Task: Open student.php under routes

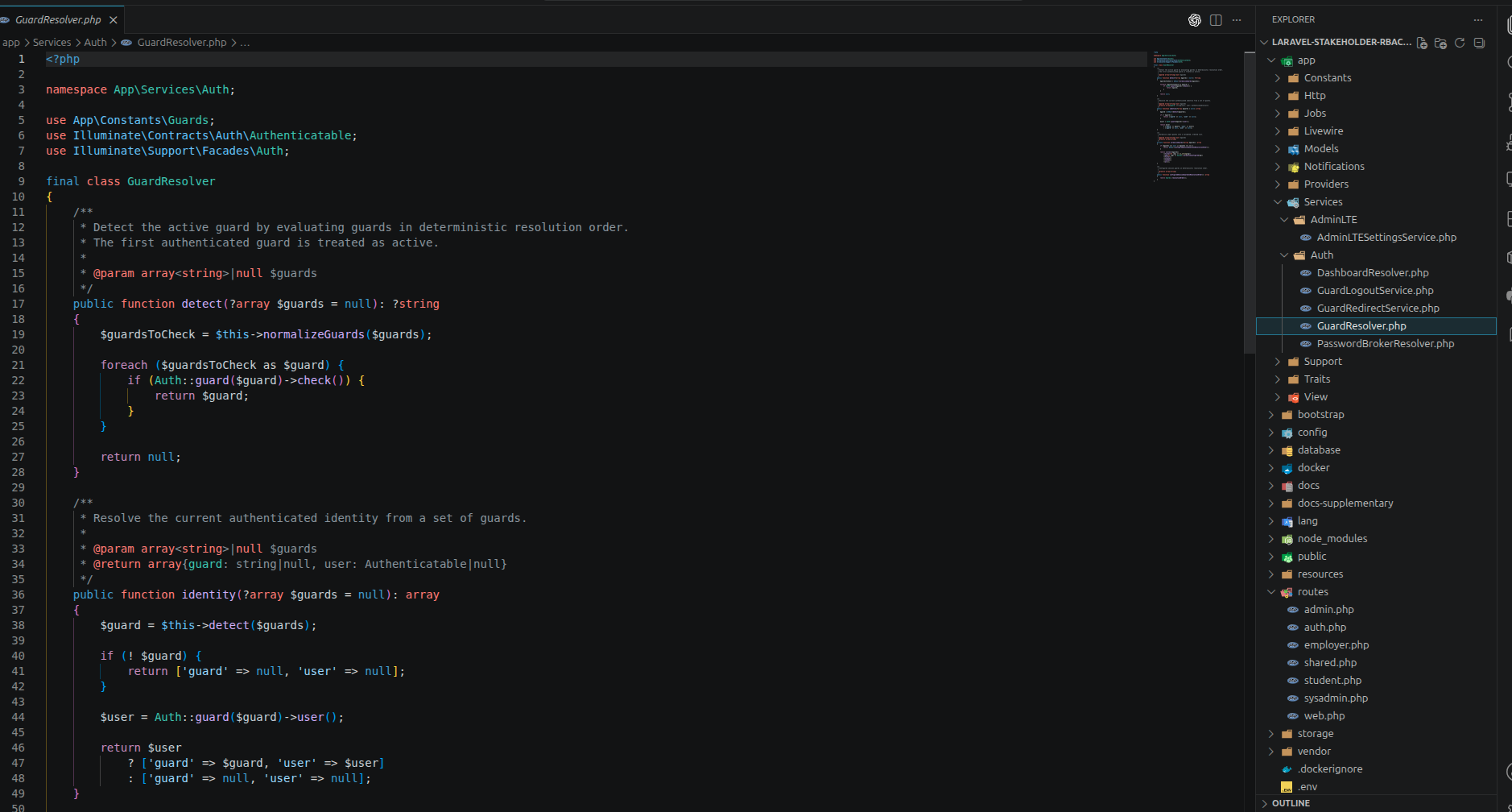Action: [x=1333, y=681]
